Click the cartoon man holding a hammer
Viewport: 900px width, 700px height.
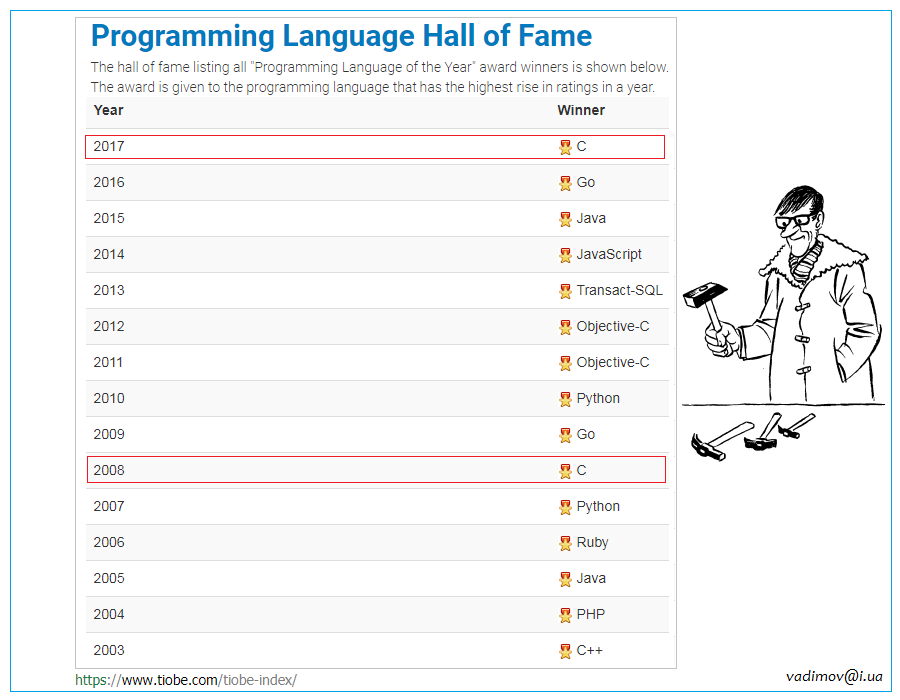783,294
